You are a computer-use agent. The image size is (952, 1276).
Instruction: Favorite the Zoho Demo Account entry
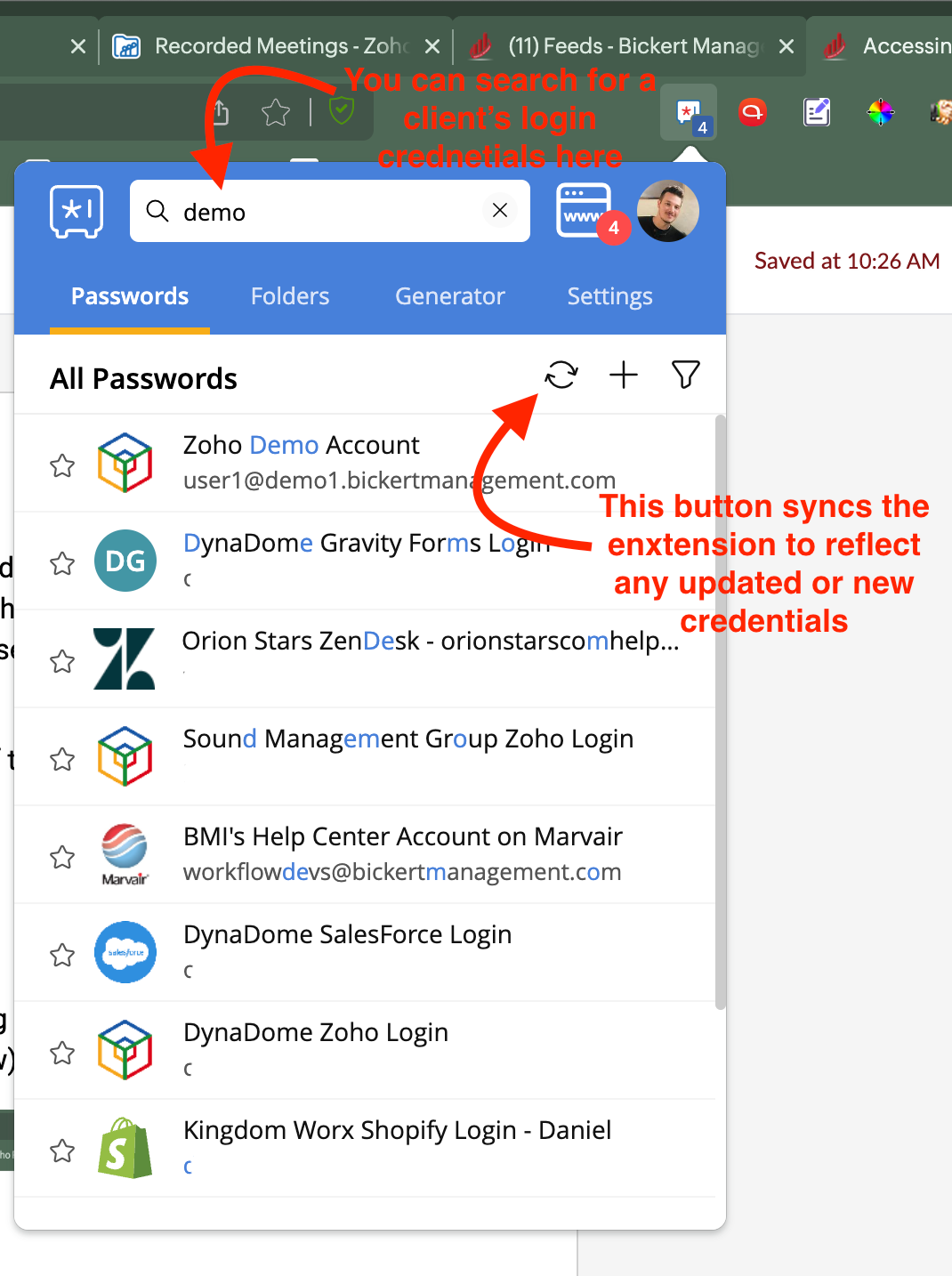click(62, 464)
